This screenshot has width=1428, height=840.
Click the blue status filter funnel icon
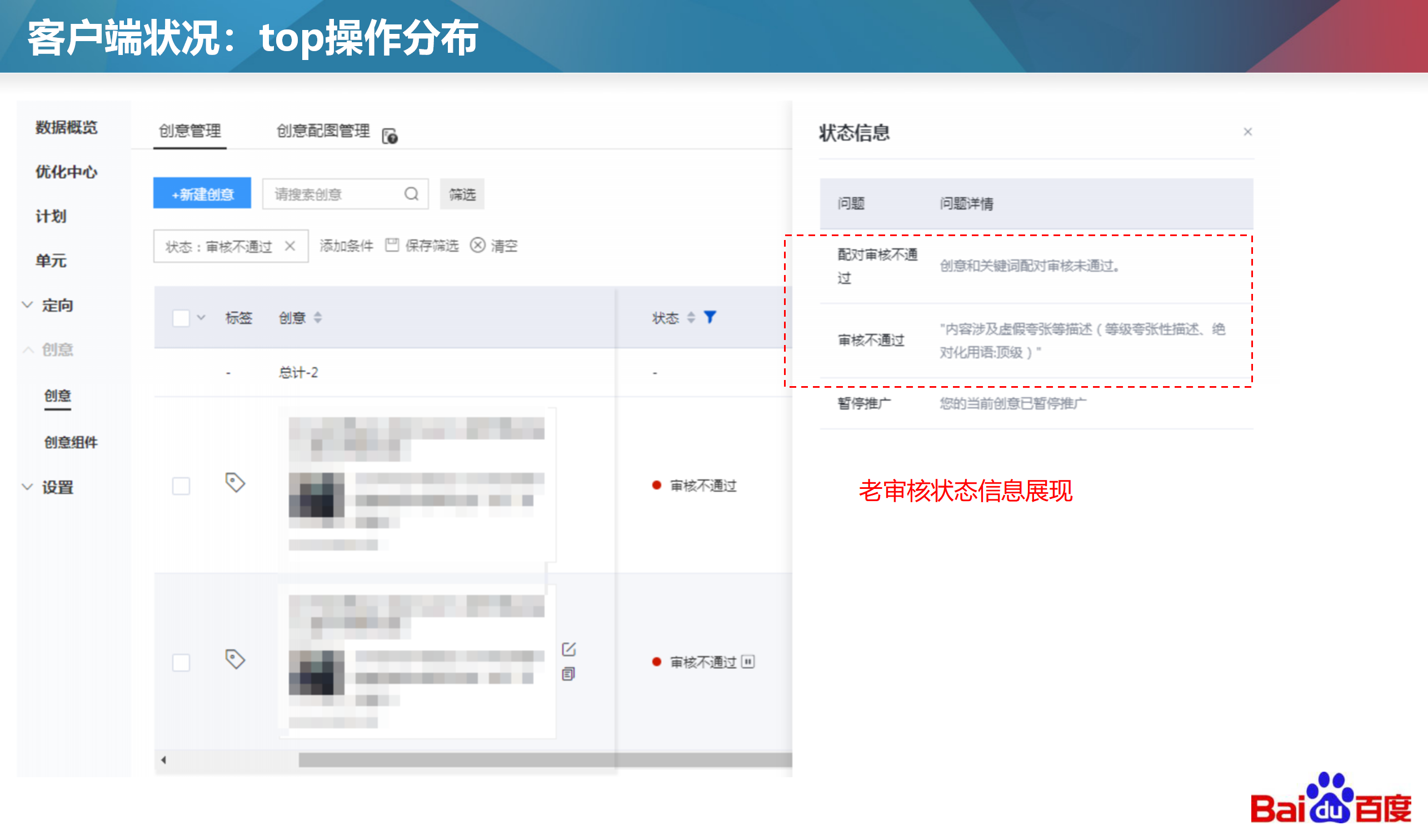pos(710,317)
